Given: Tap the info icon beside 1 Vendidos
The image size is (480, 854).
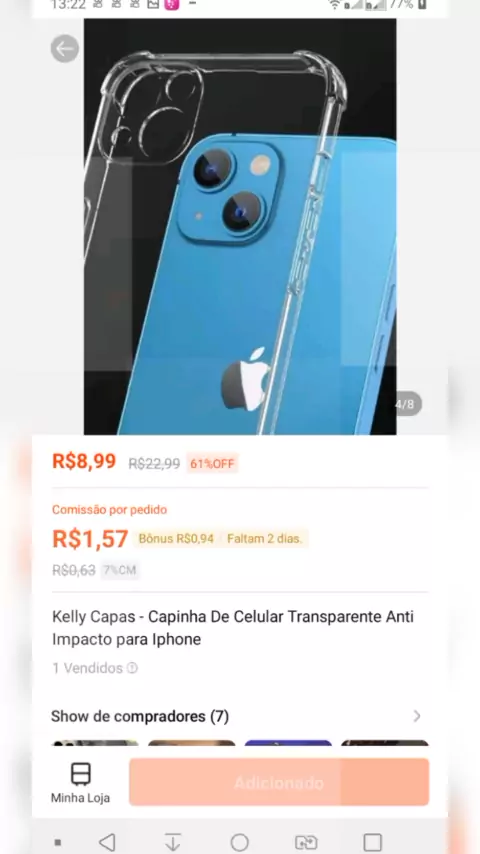Looking at the screenshot, I should pos(132,668).
